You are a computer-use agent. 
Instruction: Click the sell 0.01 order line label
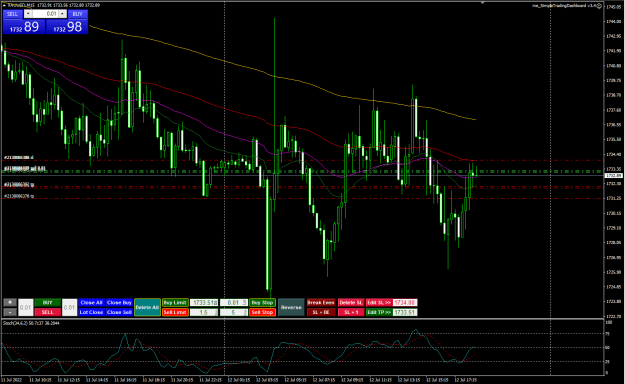25,169
